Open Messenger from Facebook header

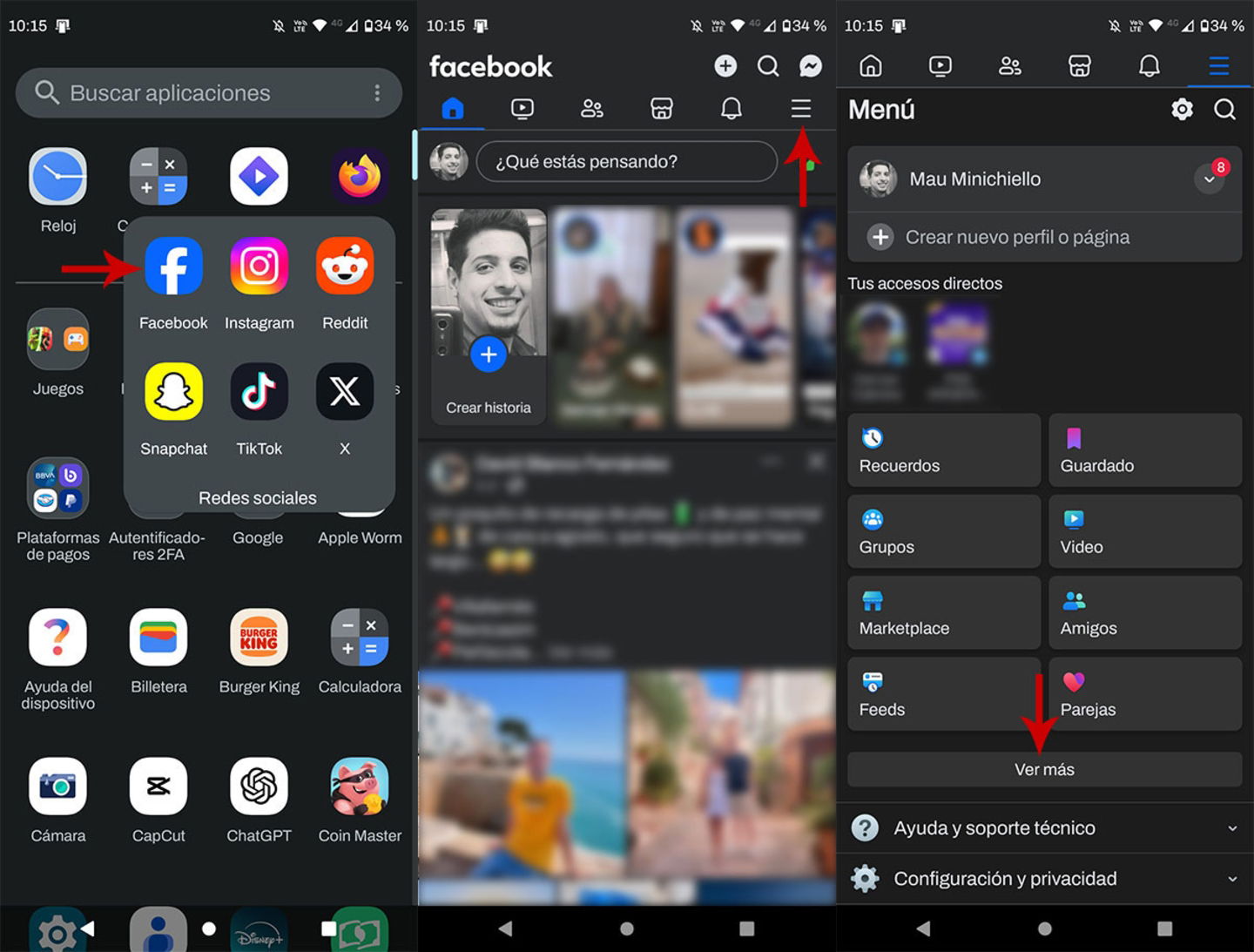[x=811, y=66]
